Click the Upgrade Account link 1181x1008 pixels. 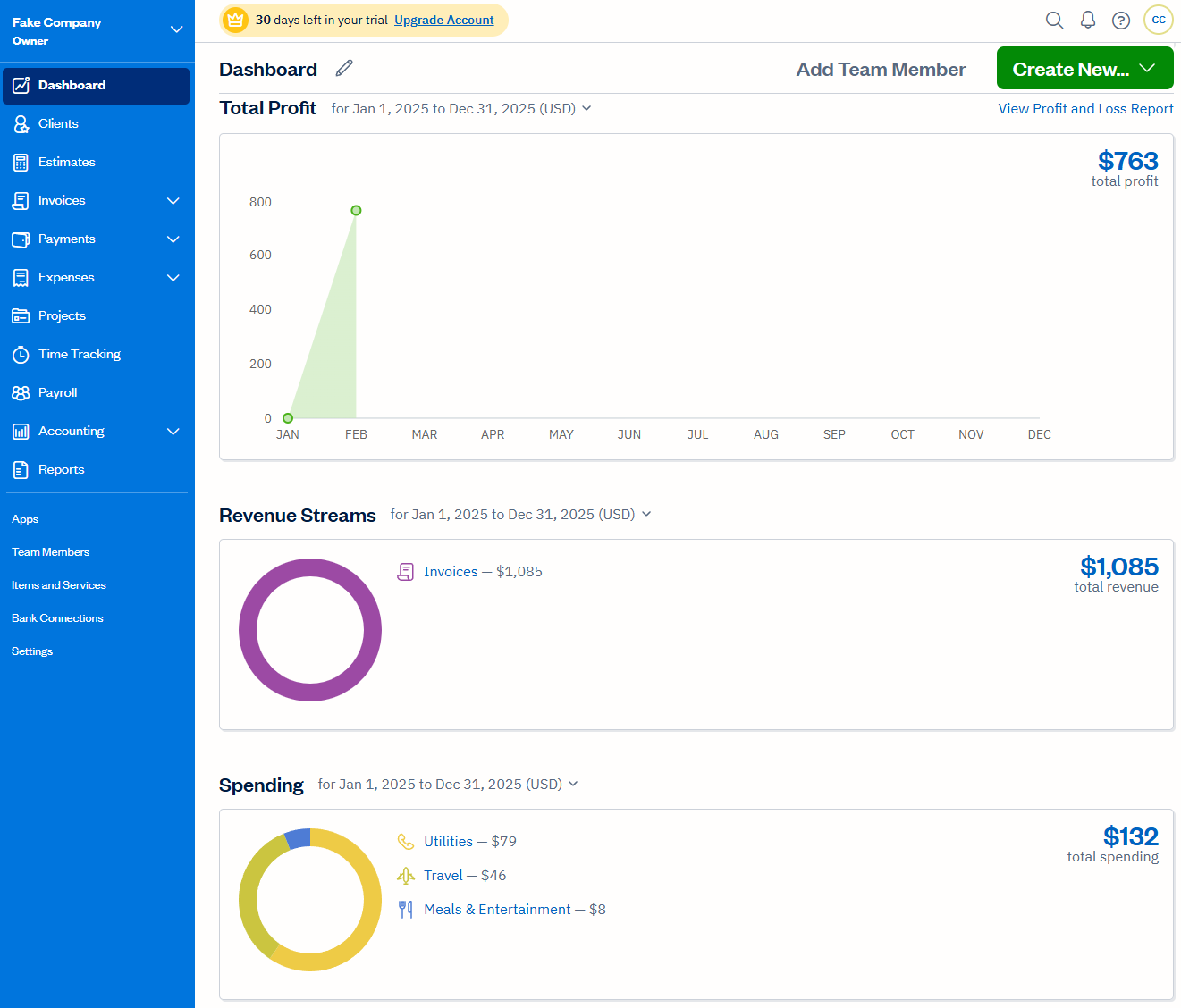[444, 20]
